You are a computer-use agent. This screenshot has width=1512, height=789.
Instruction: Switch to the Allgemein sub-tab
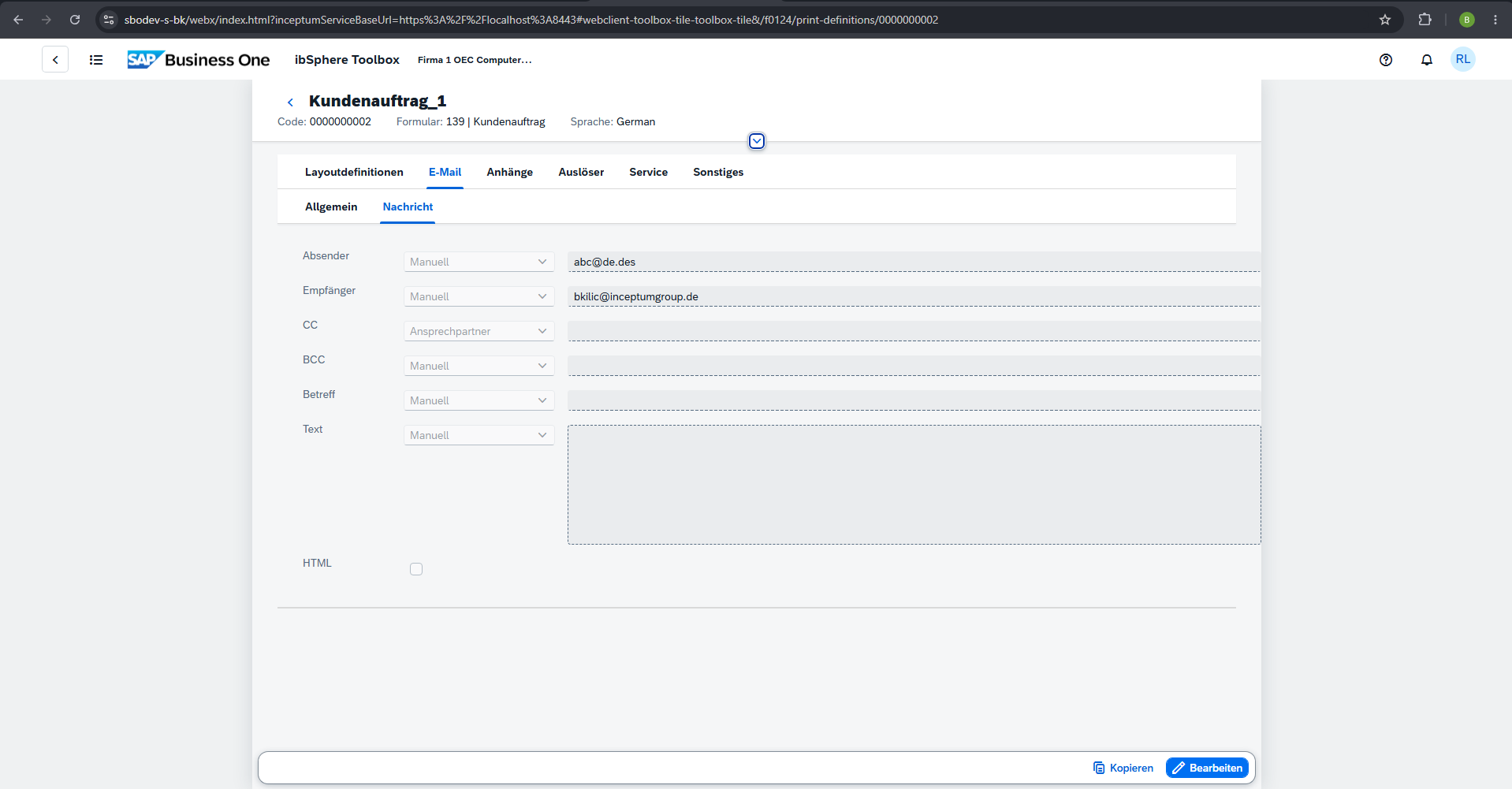(x=331, y=207)
